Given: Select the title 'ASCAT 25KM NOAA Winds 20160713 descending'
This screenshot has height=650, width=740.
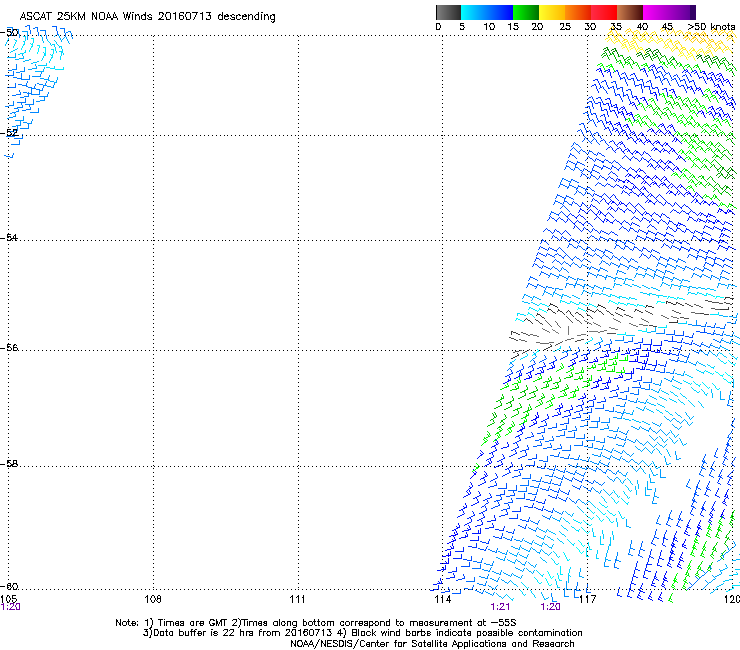Looking at the screenshot, I should pos(147,17).
